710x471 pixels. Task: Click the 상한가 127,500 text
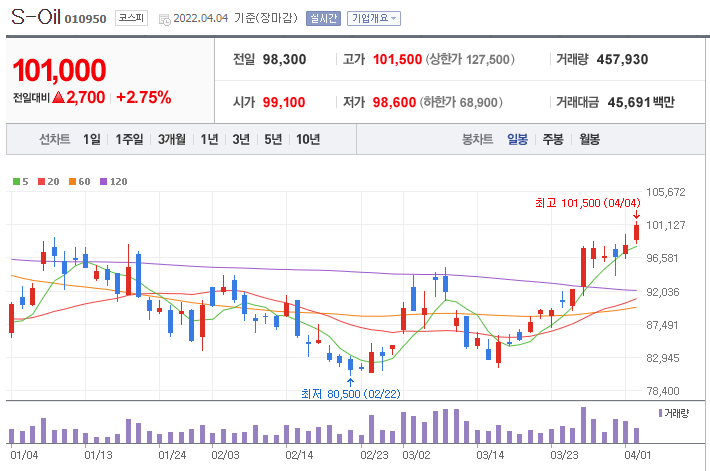coord(470,59)
